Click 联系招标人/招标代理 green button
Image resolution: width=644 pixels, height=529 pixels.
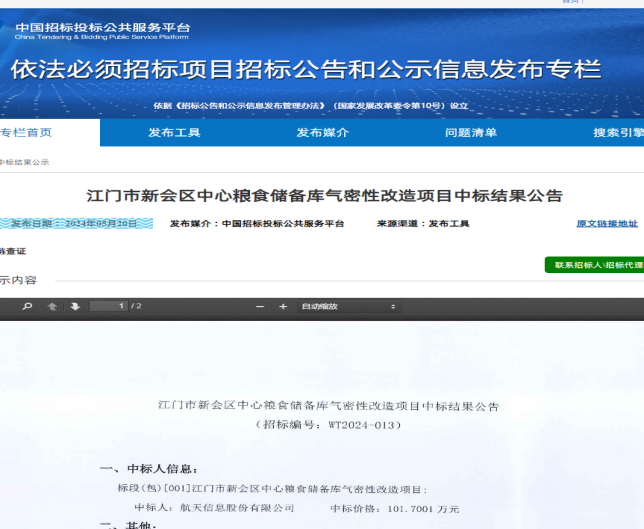pos(595,265)
